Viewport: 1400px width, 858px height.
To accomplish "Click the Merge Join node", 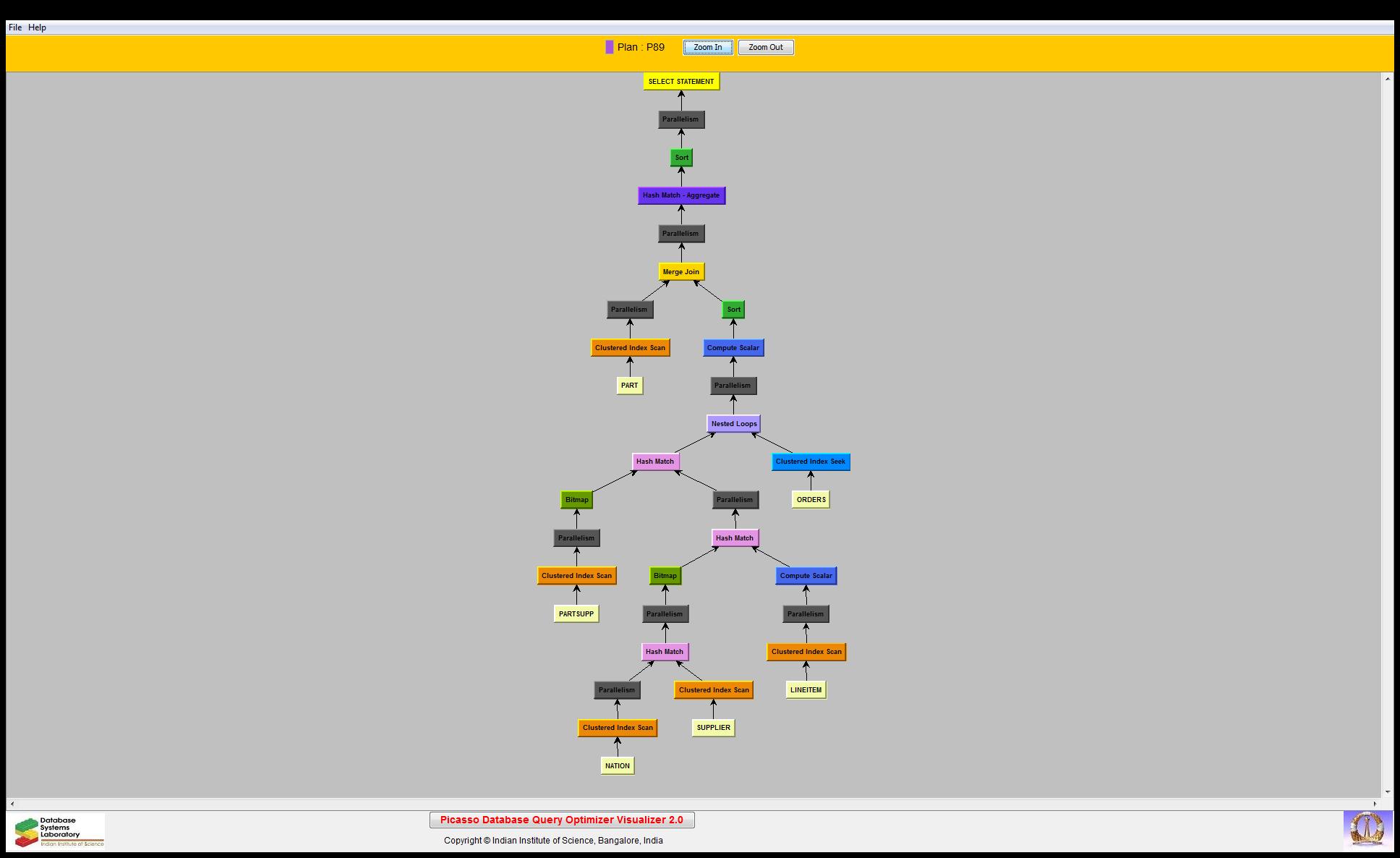I will coord(680,272).
